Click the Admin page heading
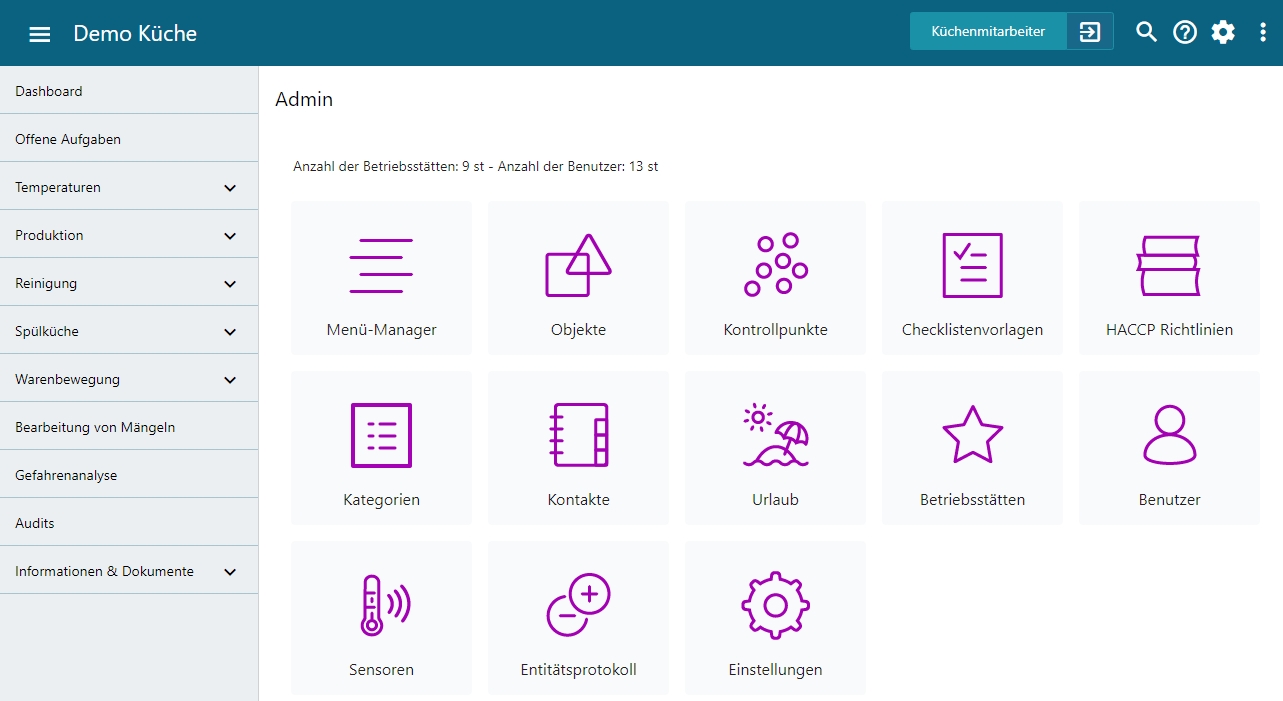 (304, 100)
